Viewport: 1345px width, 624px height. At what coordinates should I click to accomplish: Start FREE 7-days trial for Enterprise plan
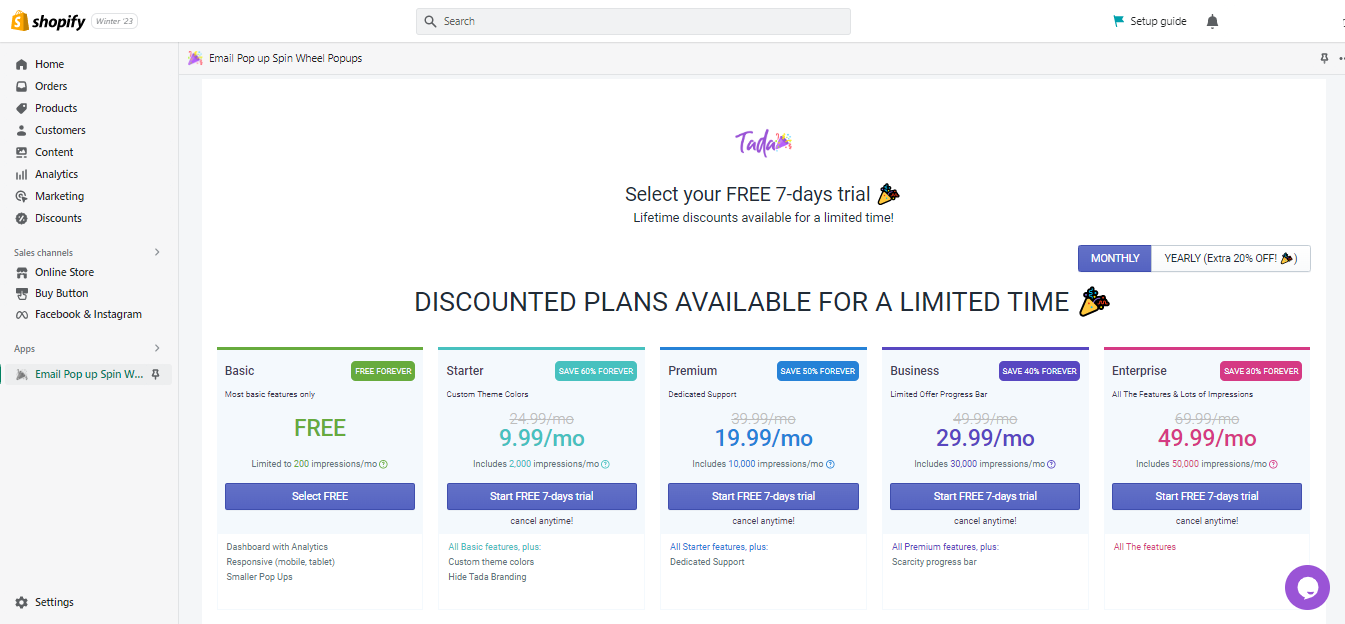click(x=1207, y=496)
